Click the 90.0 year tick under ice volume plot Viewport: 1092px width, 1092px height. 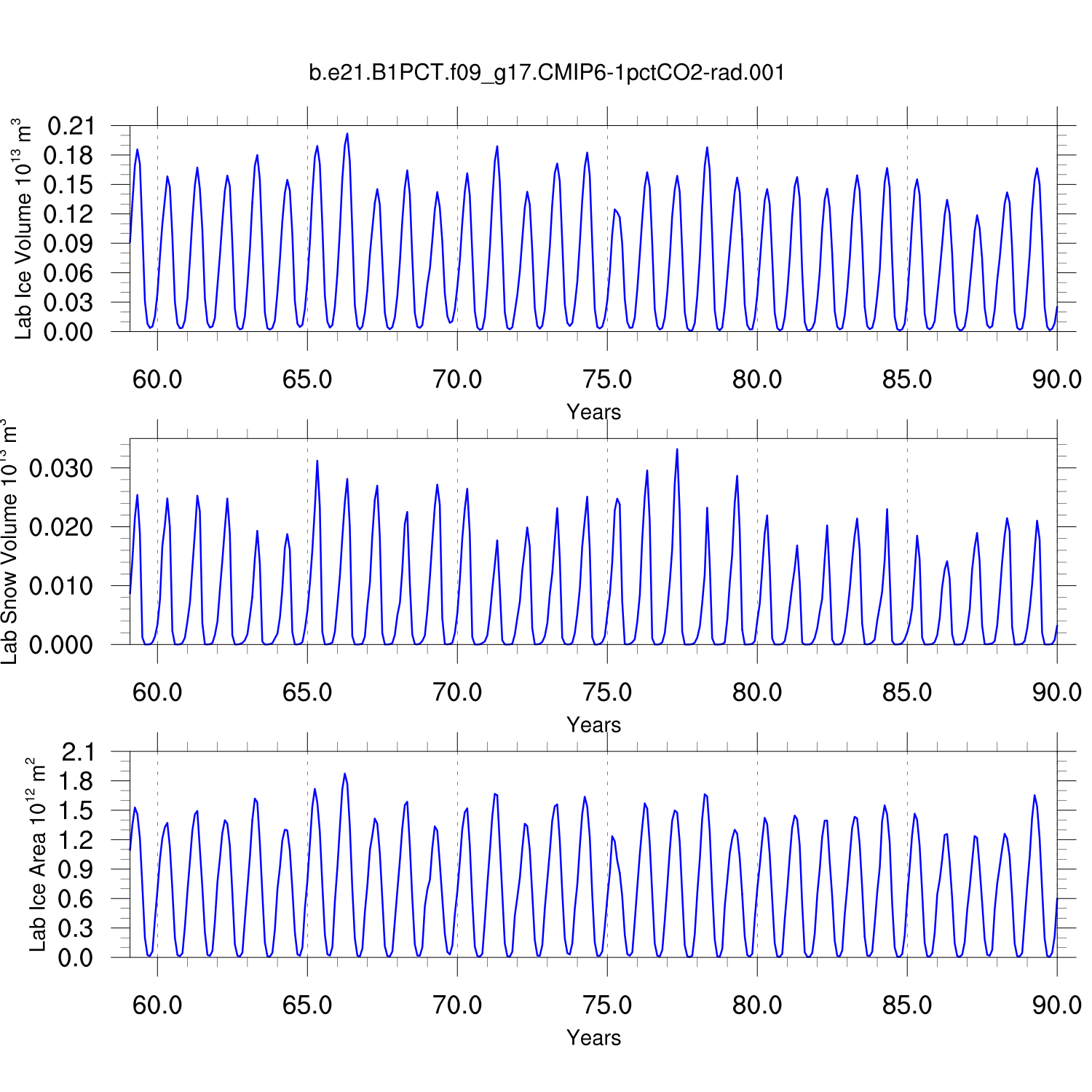[1056, 379]
